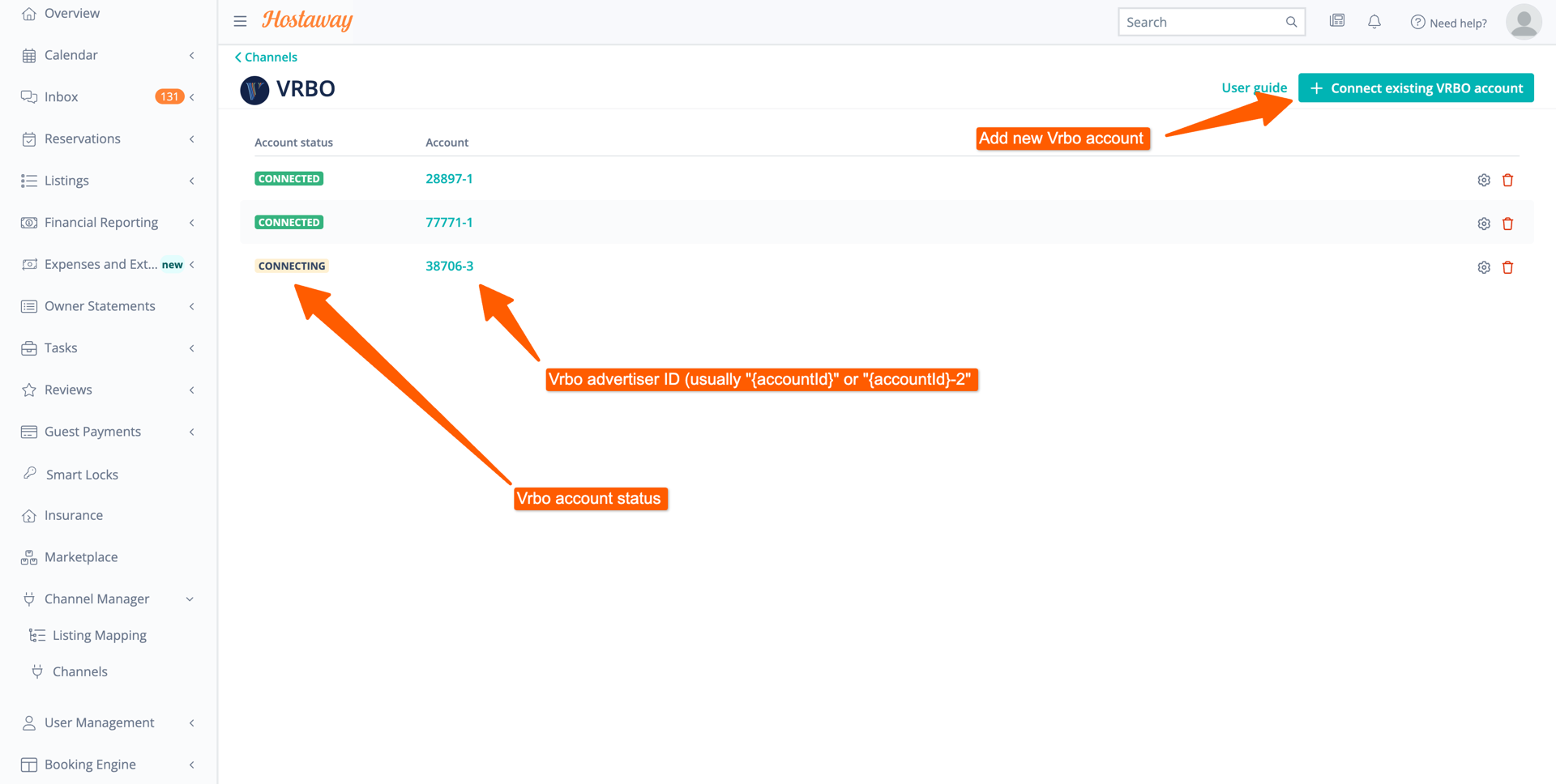
Task: Click CONNECTED badge for account 28897-1
Action: (x=289, y=179)
